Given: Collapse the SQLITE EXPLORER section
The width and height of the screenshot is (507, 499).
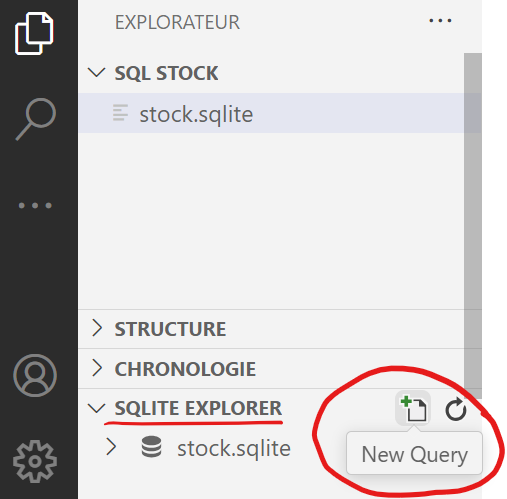Looking at the screenshot, I should [x=97, y=408].
